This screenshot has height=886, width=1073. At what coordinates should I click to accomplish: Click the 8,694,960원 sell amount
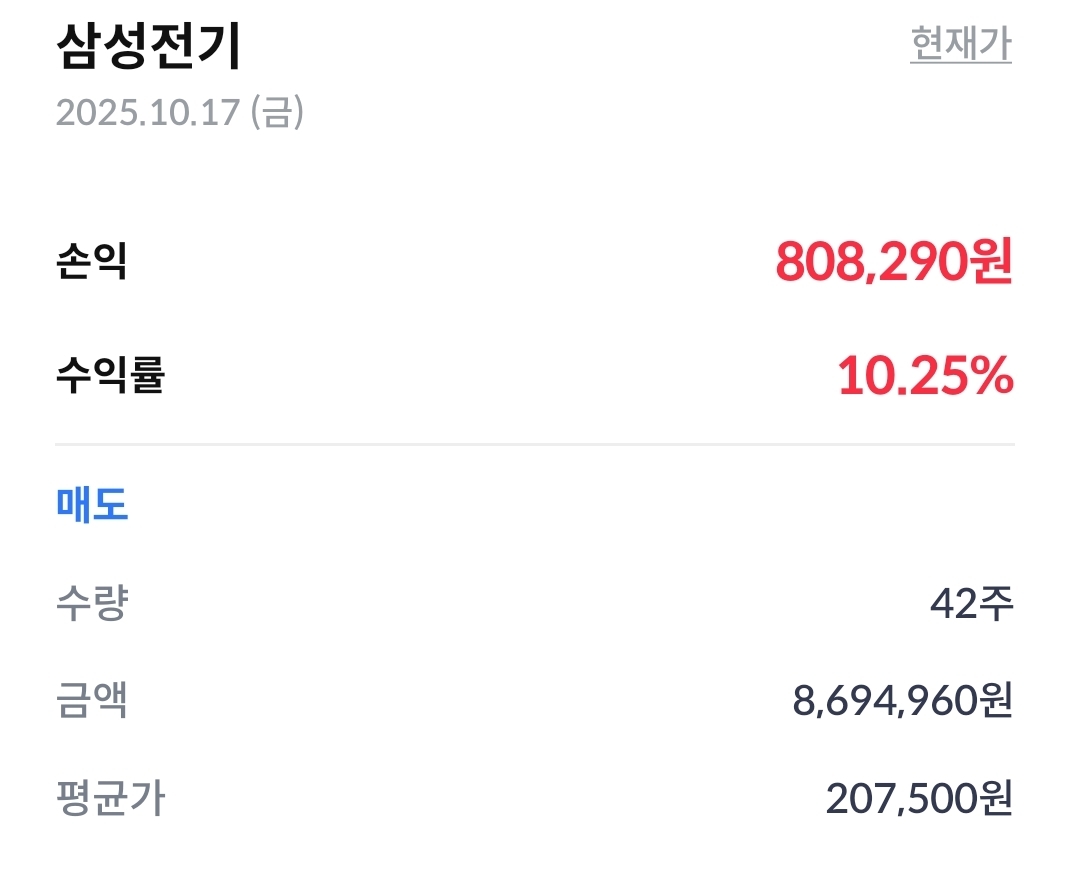pyautogui.click(x=903, y=701)
